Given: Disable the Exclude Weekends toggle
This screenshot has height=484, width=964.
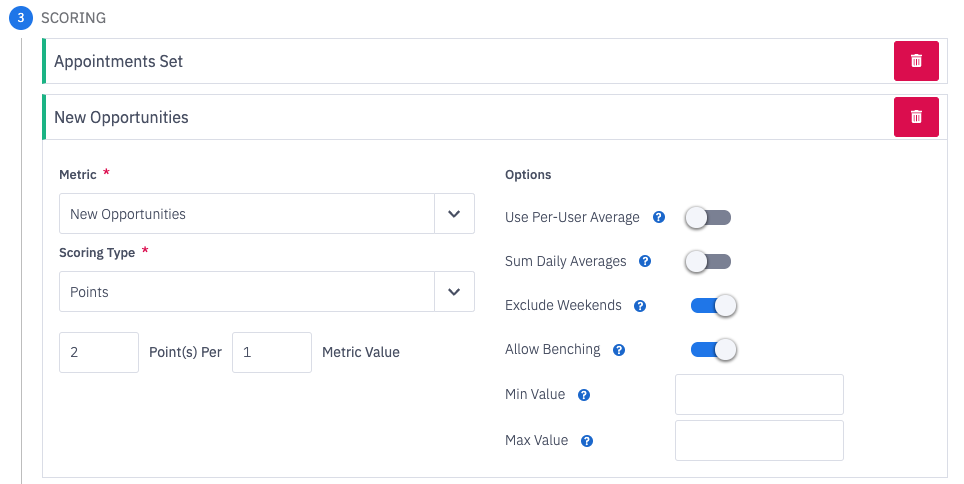Looking at the screenshot, I should (x=713, y=305).
